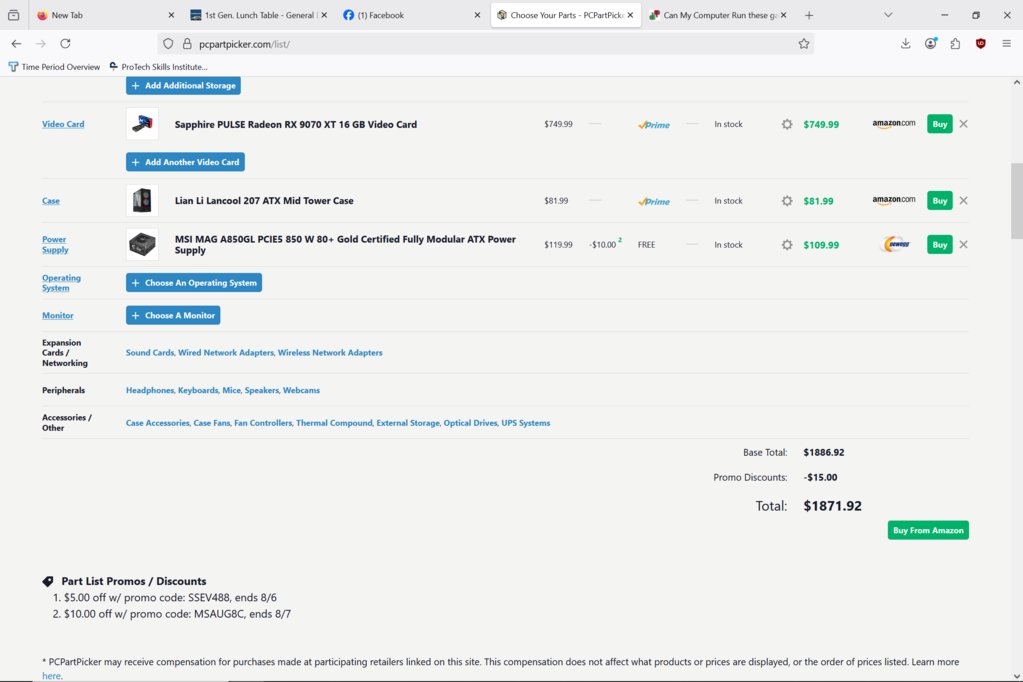Image resolution: width=1023 pixels, height=682 pixels.
Task: Open the Video Card category link
Action: pyautogui.click(x=63, y=124)
